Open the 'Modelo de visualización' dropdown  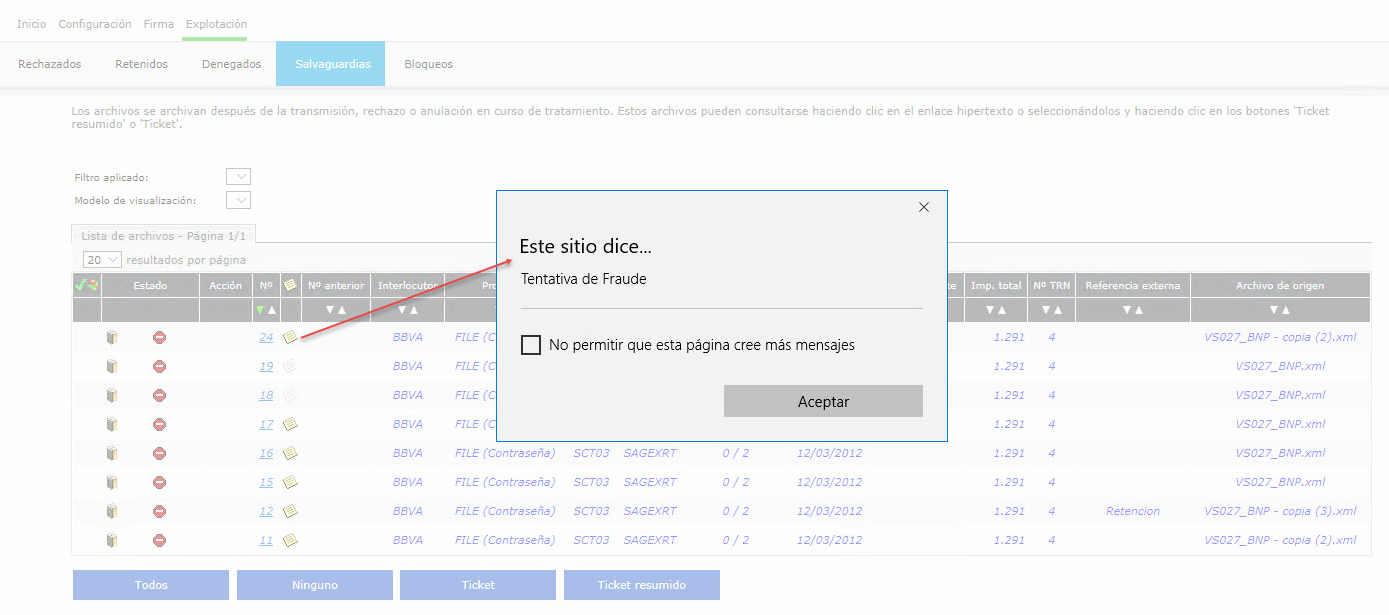point(238,200)
